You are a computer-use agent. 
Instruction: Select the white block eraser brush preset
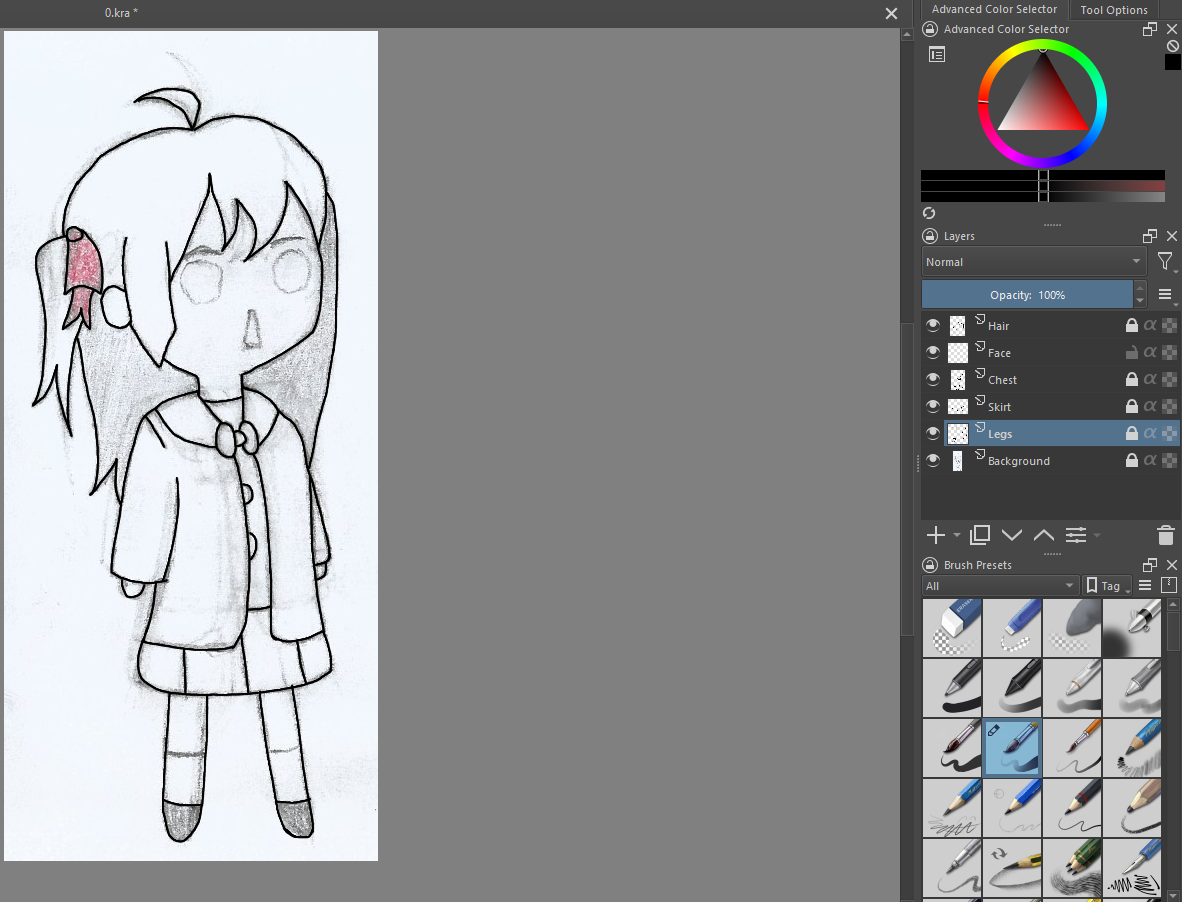[952, 628]
